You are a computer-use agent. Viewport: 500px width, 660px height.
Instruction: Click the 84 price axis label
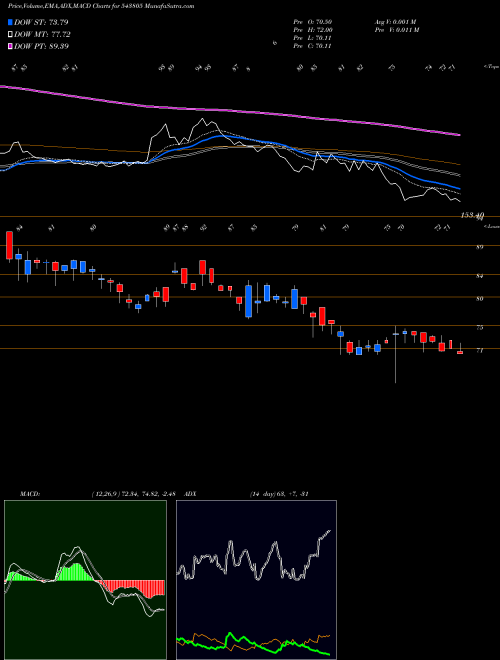pyautogui.click(x=479, y=276)
